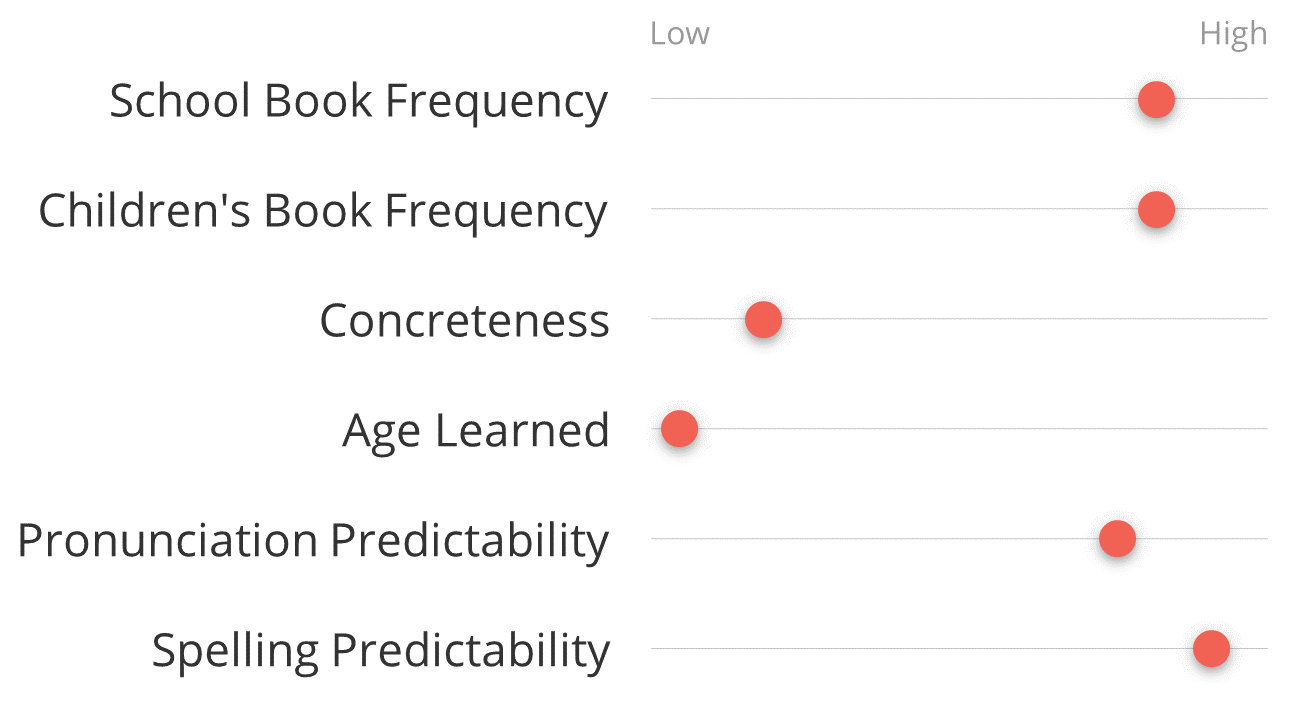
Task: Click the School Book Frequency label
Action: (358, 101)
